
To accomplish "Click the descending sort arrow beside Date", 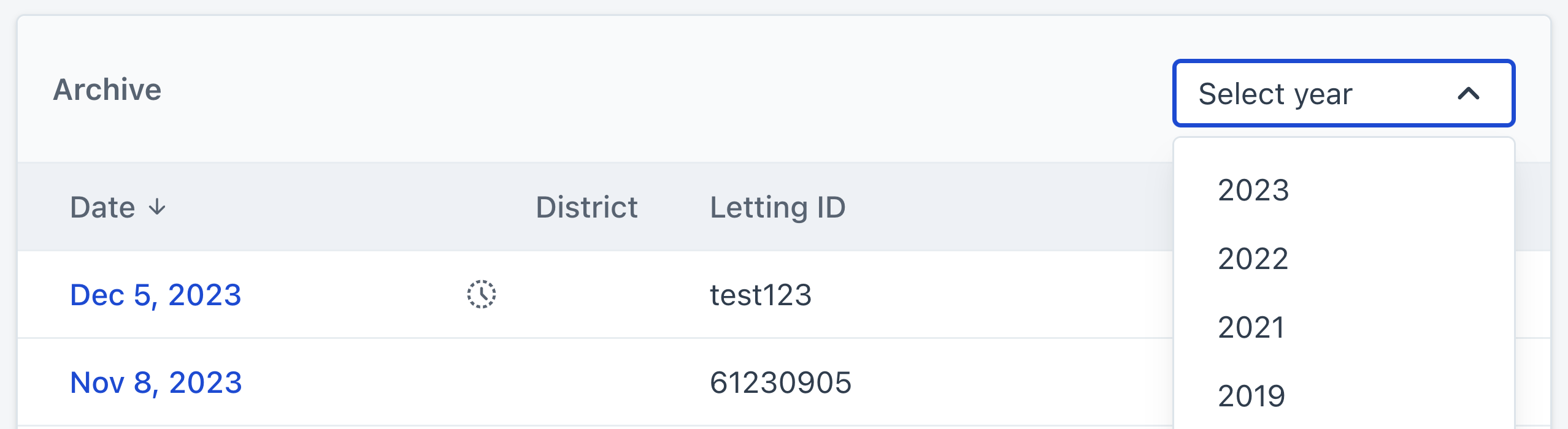I will 158,207.
